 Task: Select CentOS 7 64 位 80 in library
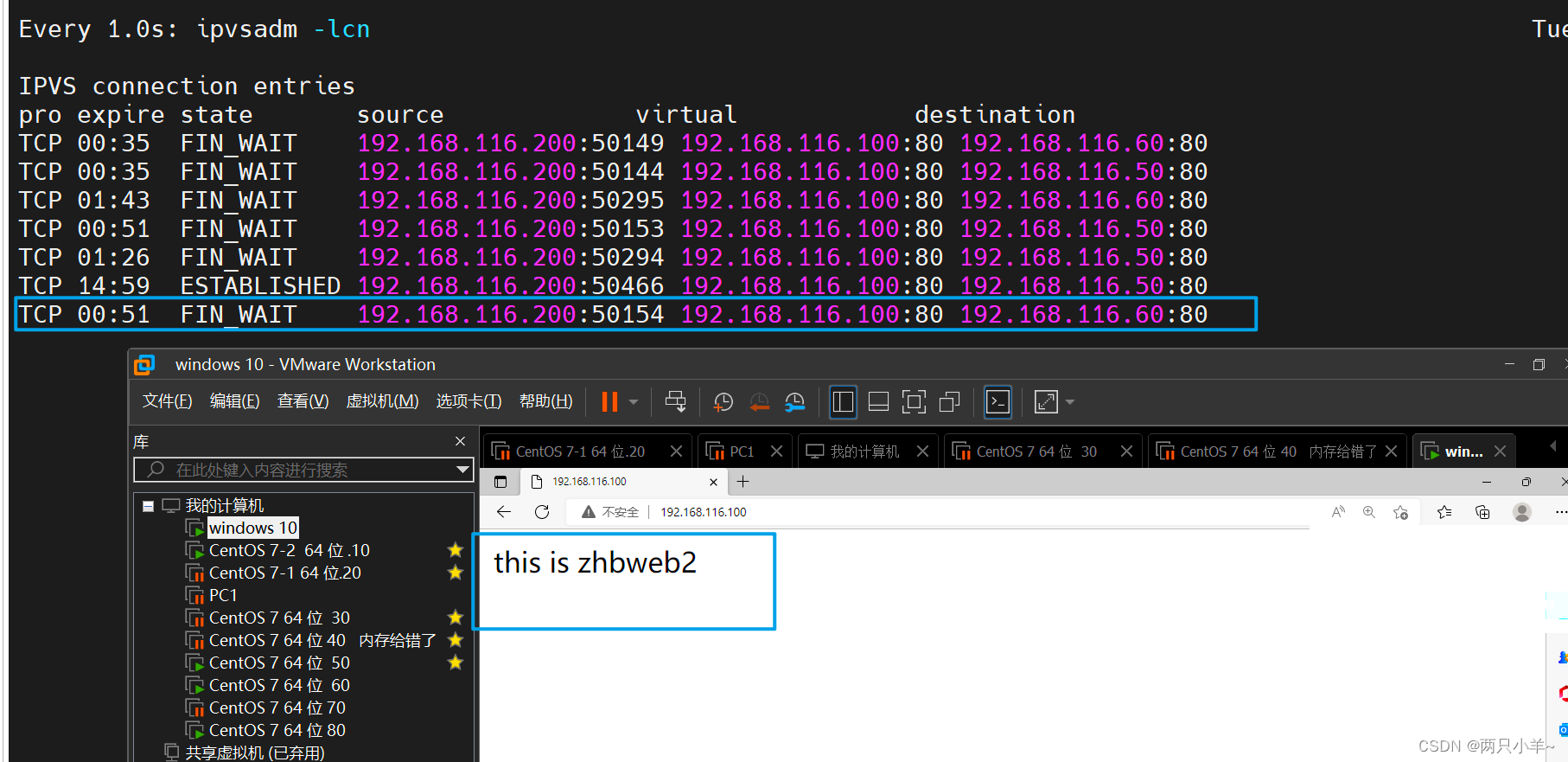coord(277,730)
